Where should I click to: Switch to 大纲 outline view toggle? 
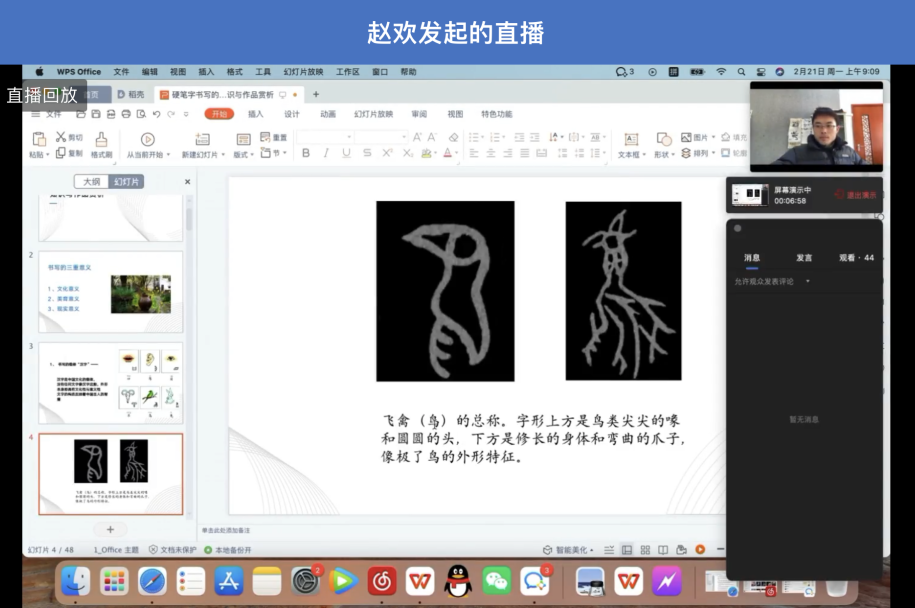click(x=91, y=182)
